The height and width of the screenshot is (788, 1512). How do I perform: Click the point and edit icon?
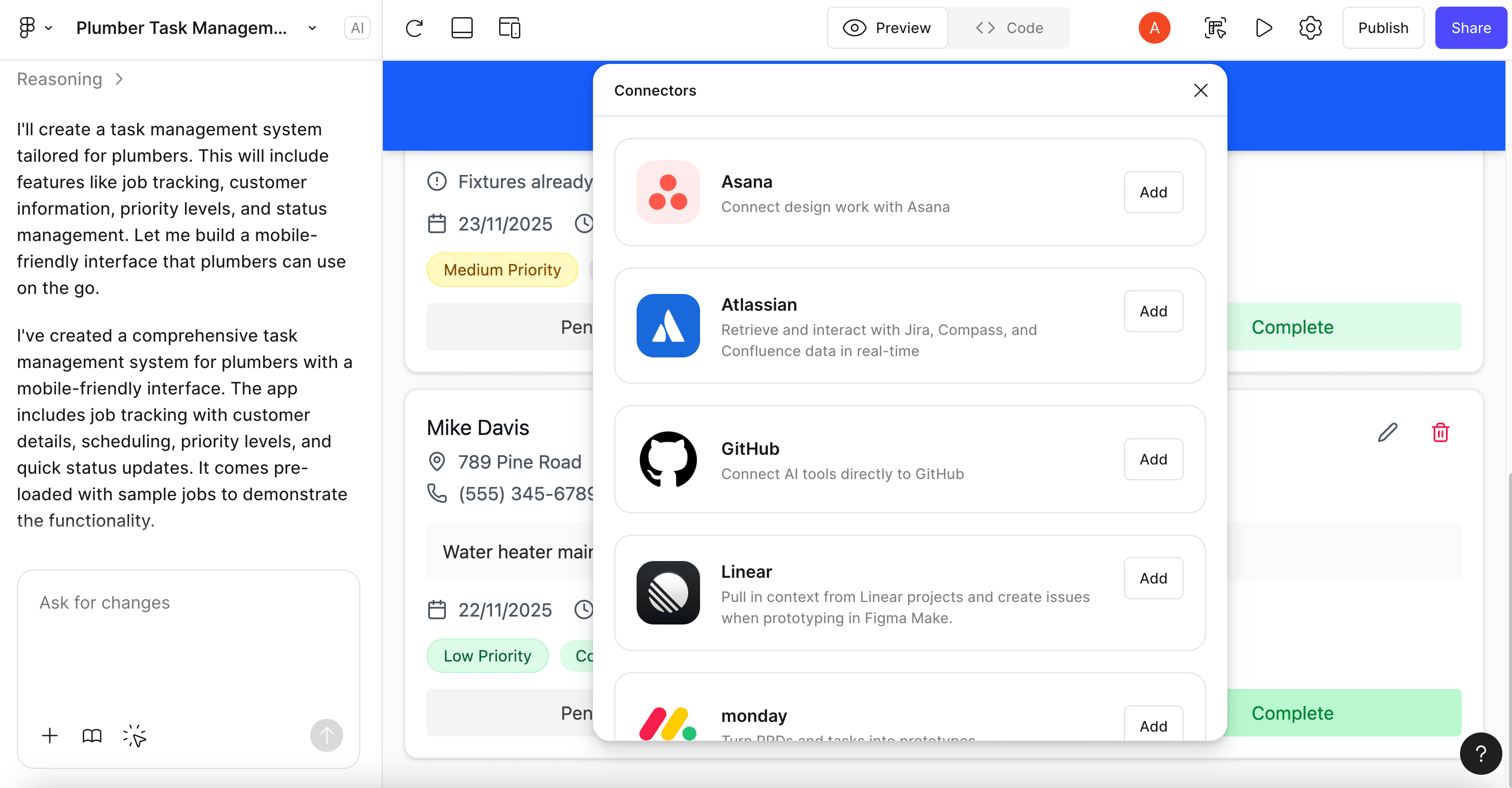(x=134, y=735)
